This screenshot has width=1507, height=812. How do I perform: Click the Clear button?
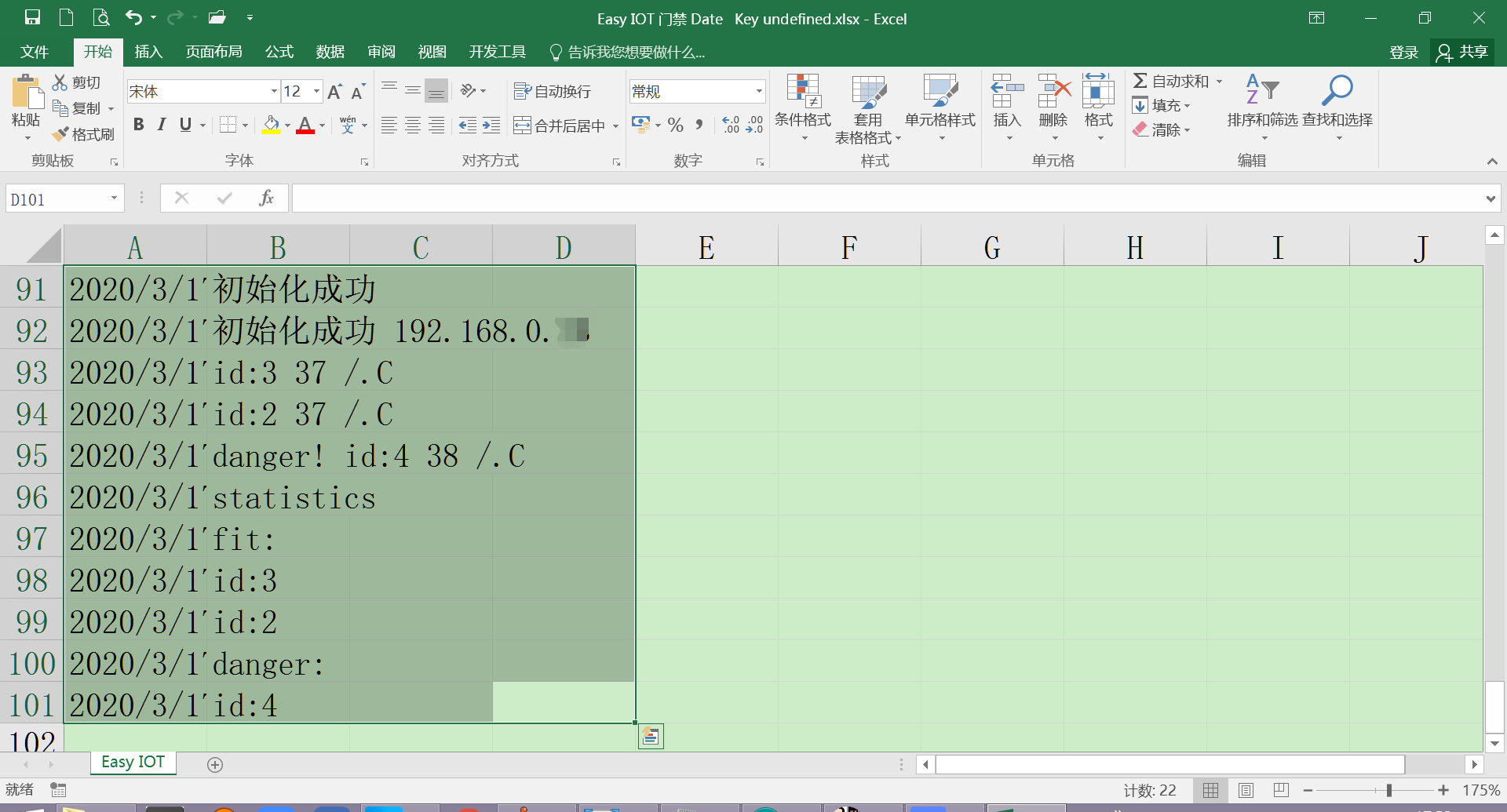(1162, 129)
